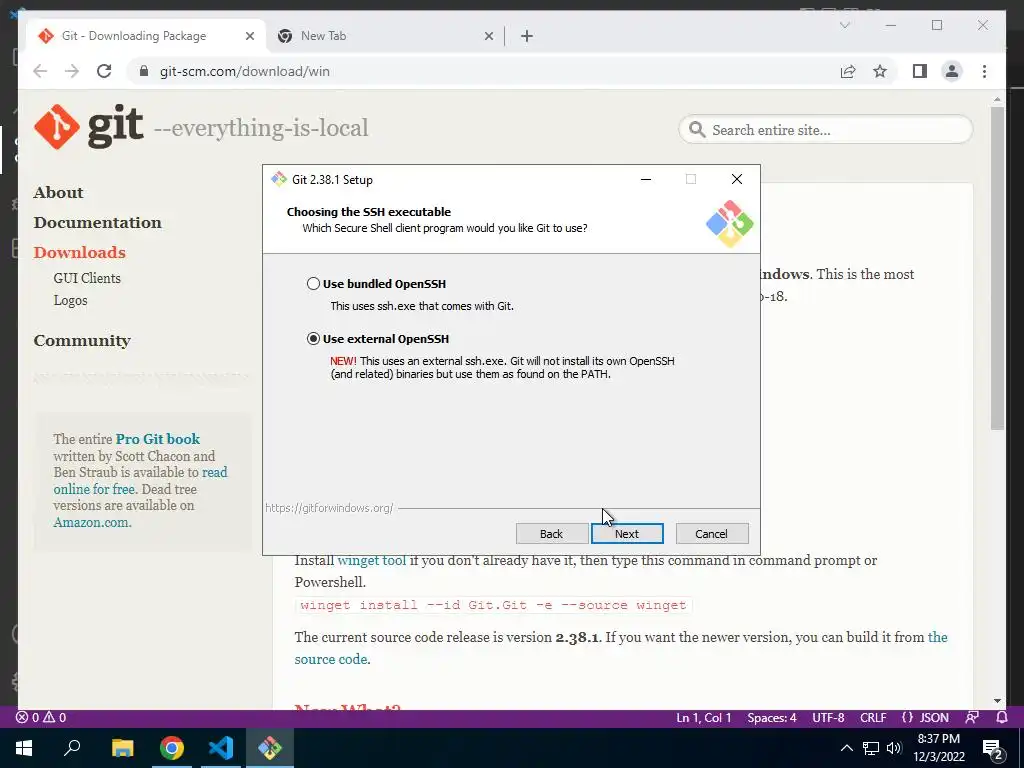The width and height of the screenshot is (1024, 768).
Task: Open GUI Clients sub-link
Action: coord(87,278)
